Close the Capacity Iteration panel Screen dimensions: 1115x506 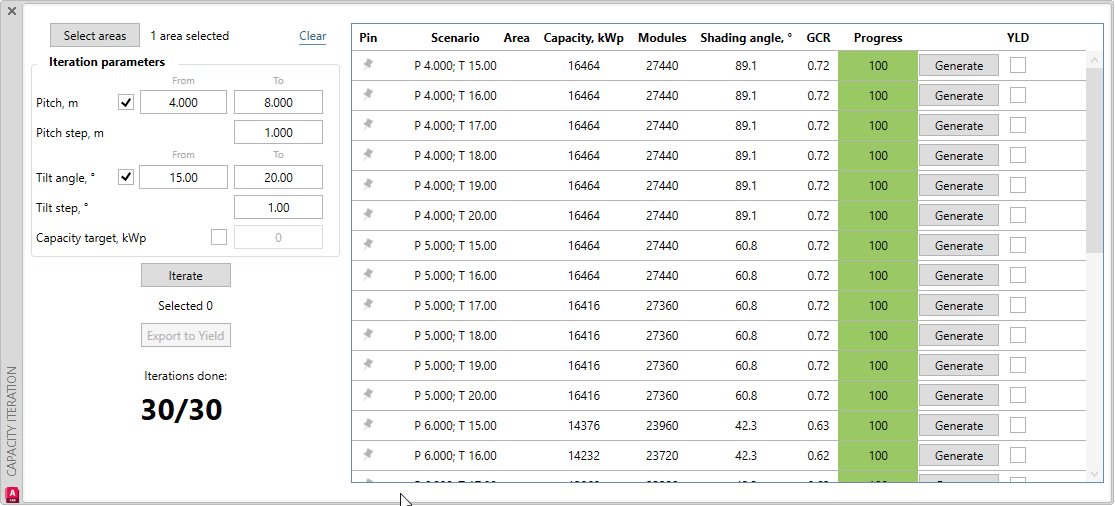[x=12, y=11]
